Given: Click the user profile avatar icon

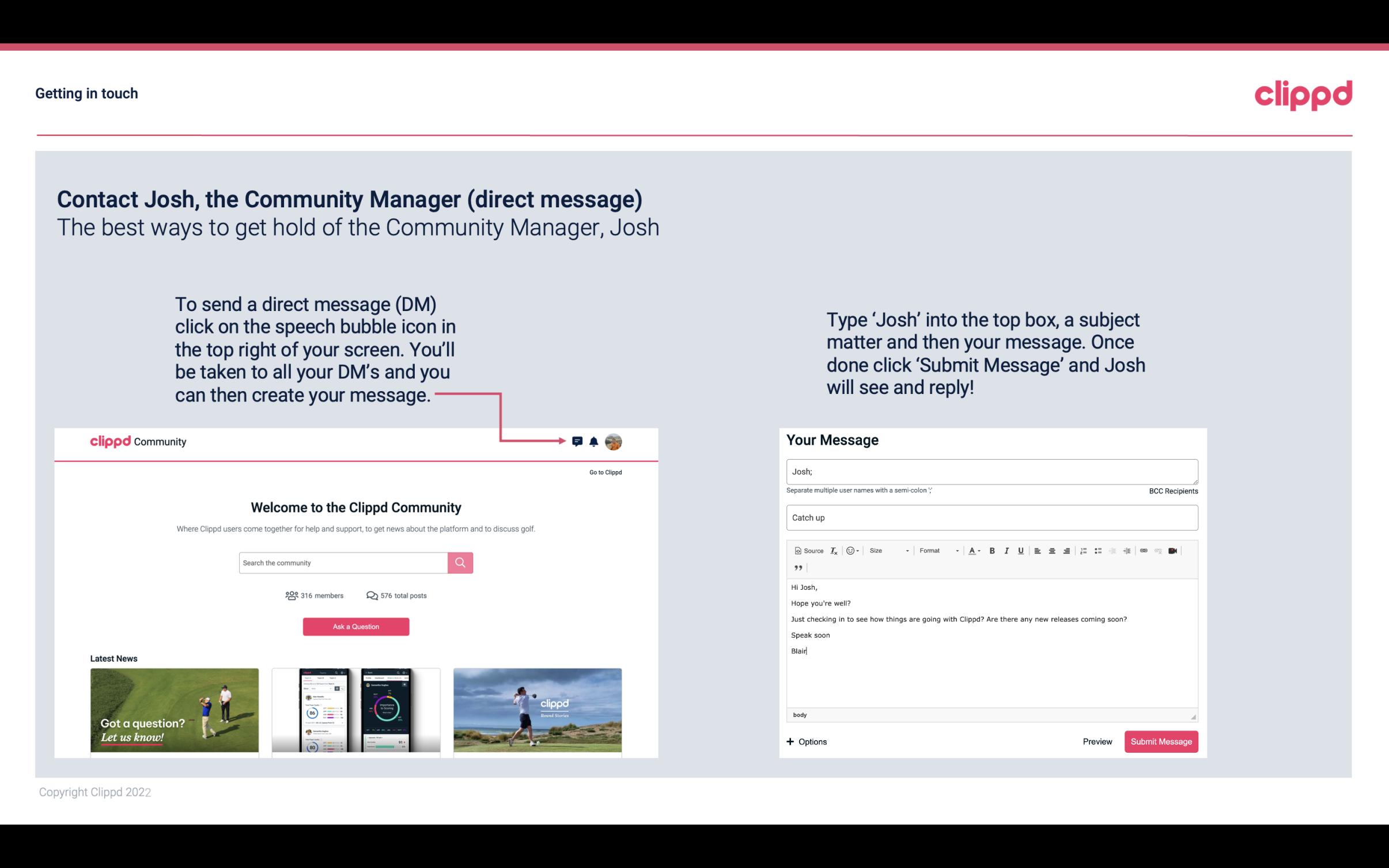Looking at the screenshot, I should coord(614,441).
